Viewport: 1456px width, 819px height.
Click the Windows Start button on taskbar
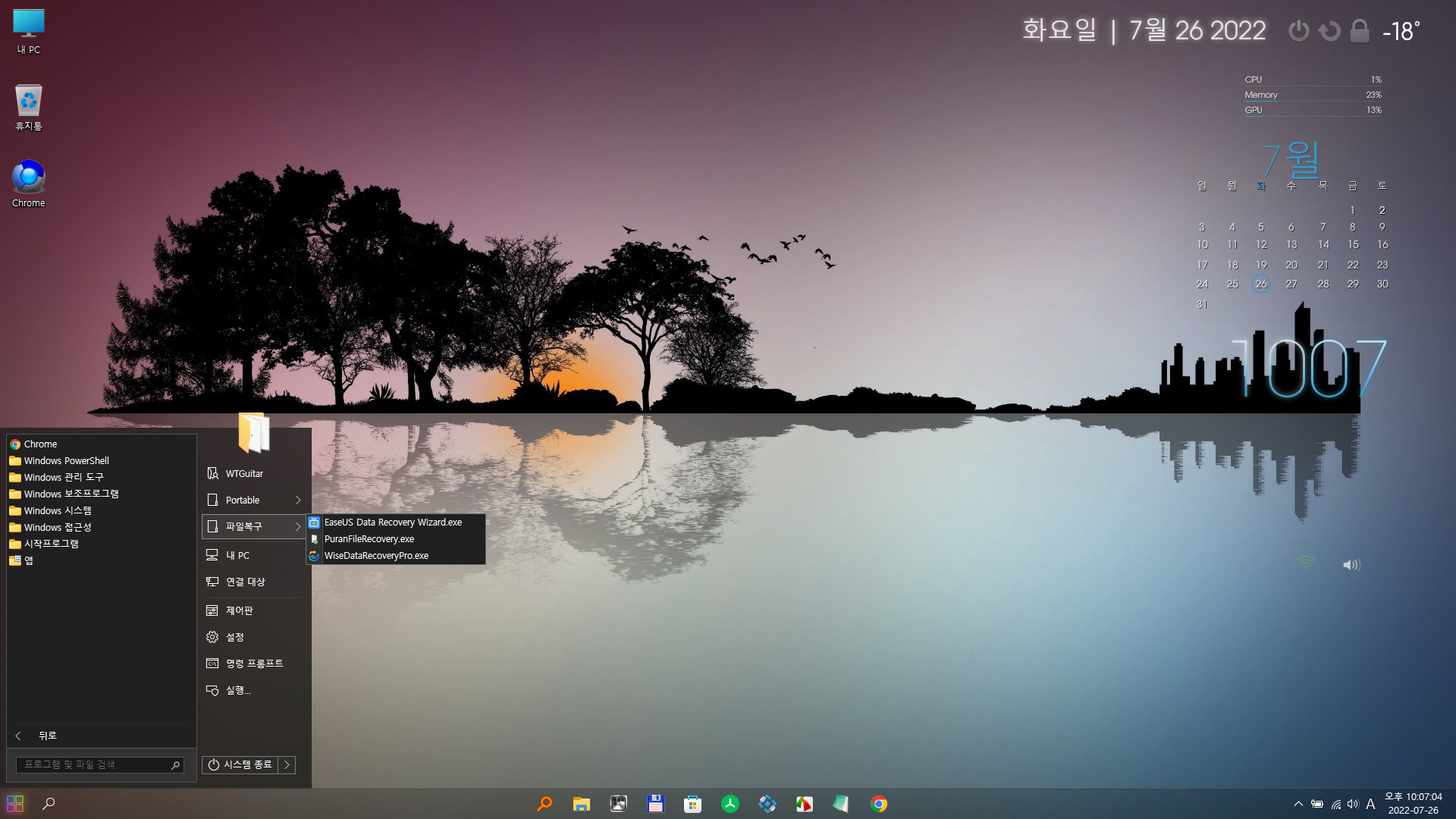(x=15, y=804)
